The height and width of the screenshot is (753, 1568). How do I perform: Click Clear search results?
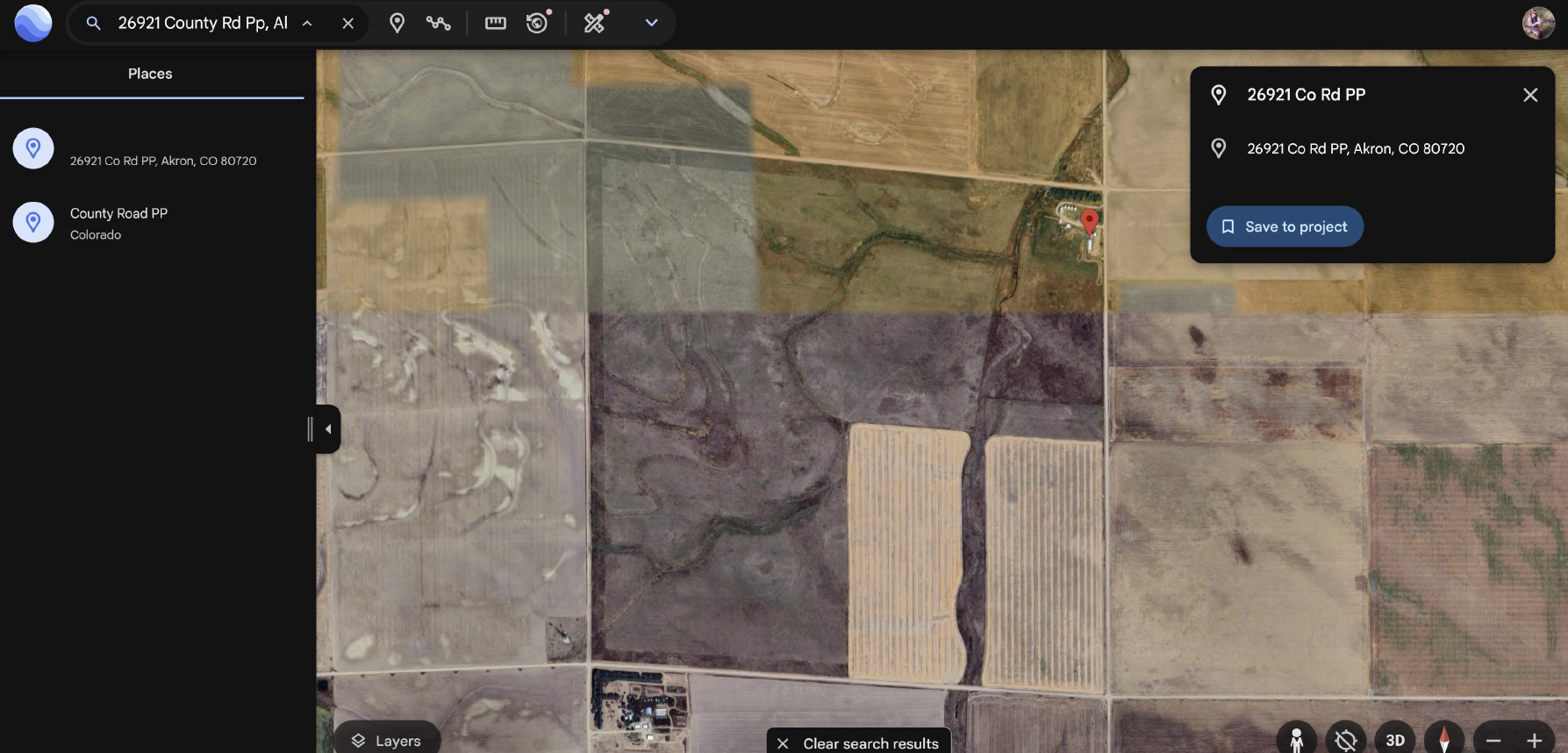point(859,742)
